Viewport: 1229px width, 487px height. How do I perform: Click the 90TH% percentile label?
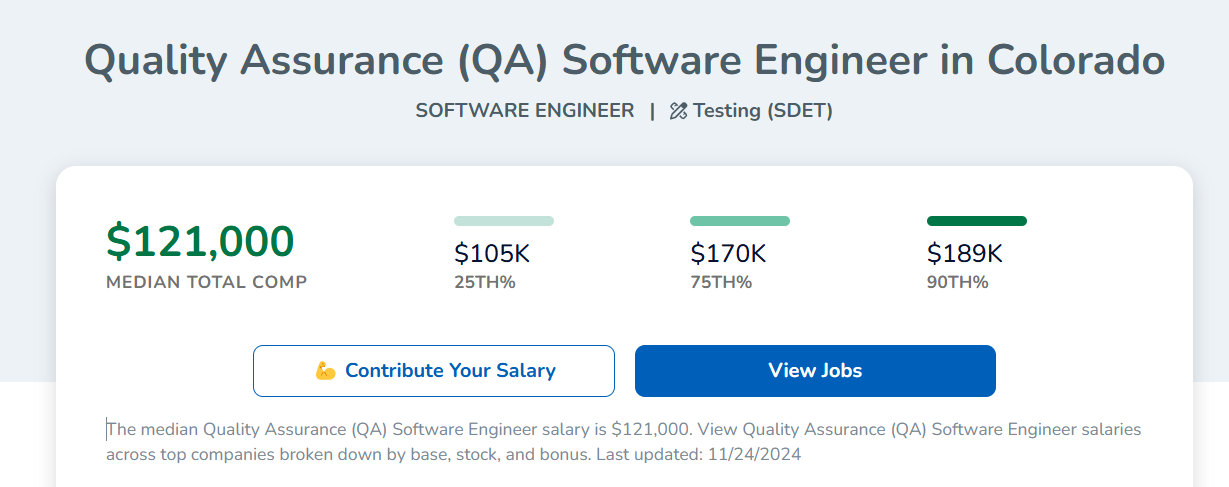958,282
